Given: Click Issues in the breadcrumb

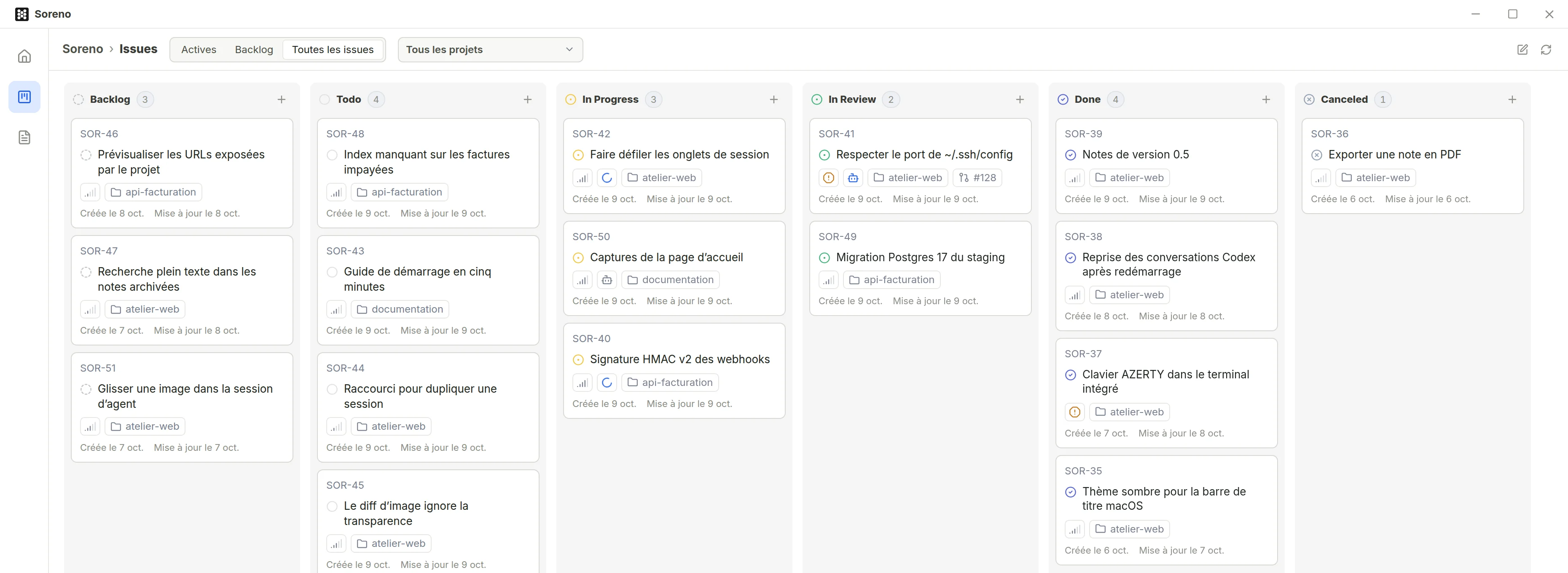Looking at the screenshot, I should [138, 48].
